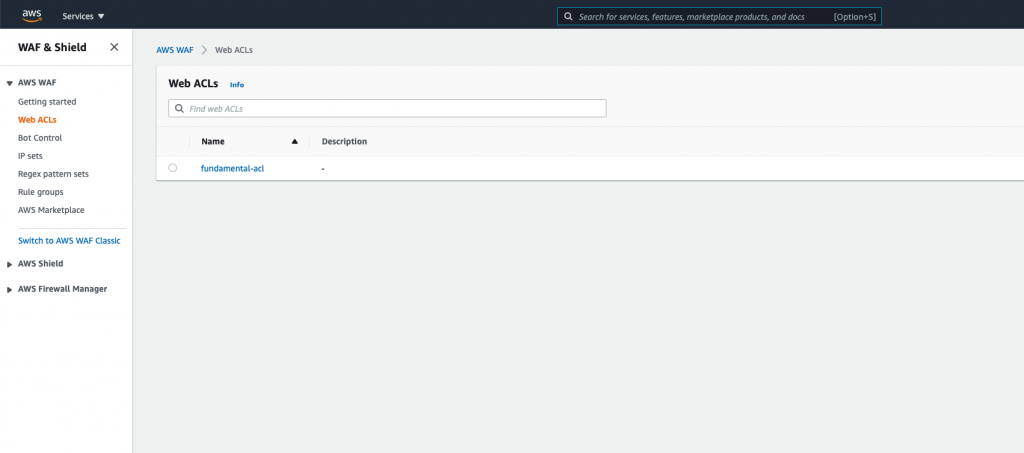This screenshot has height=453, width=1024.
Task: Navigate to Rule groups
Action: pos(40,192)
